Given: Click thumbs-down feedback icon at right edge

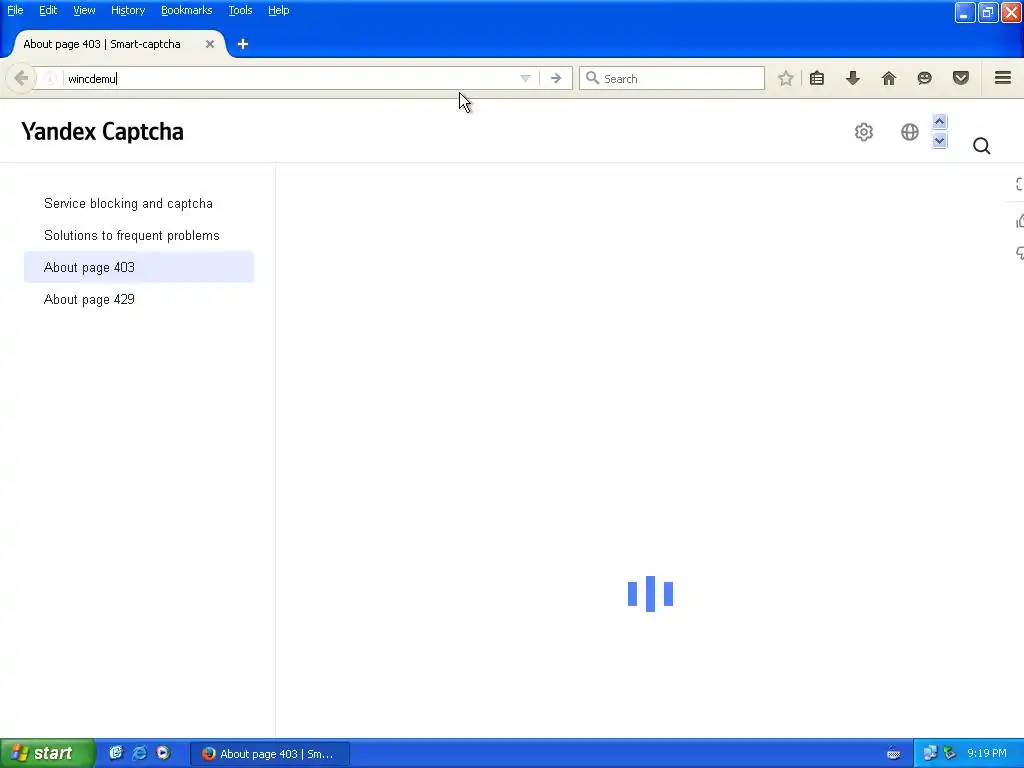Looking at the screenshot, I should 1019,253.
